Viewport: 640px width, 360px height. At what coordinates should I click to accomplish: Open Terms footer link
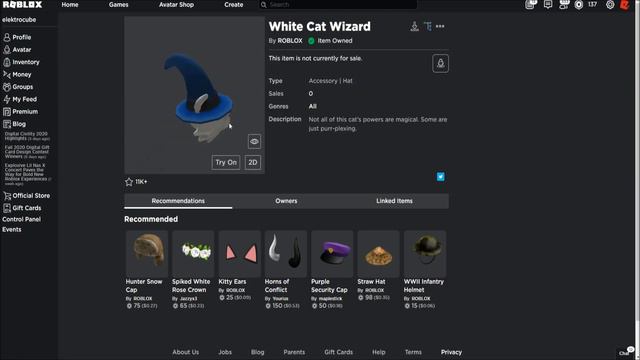[x=413, y=352]
